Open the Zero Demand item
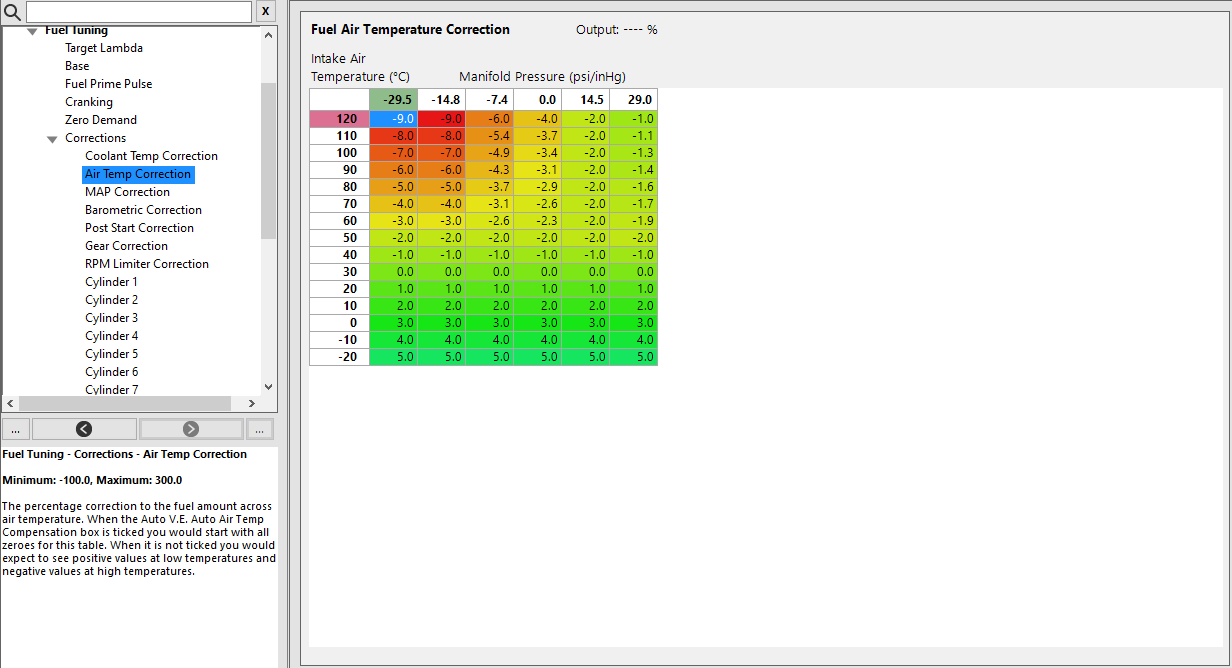 click(101, 120)
